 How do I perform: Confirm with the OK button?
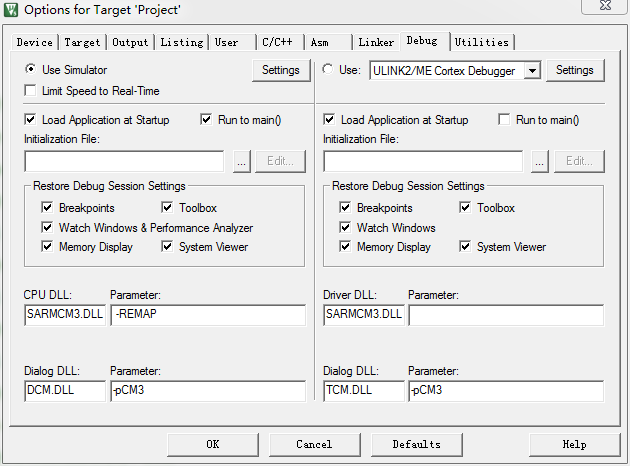coord(213,444)
